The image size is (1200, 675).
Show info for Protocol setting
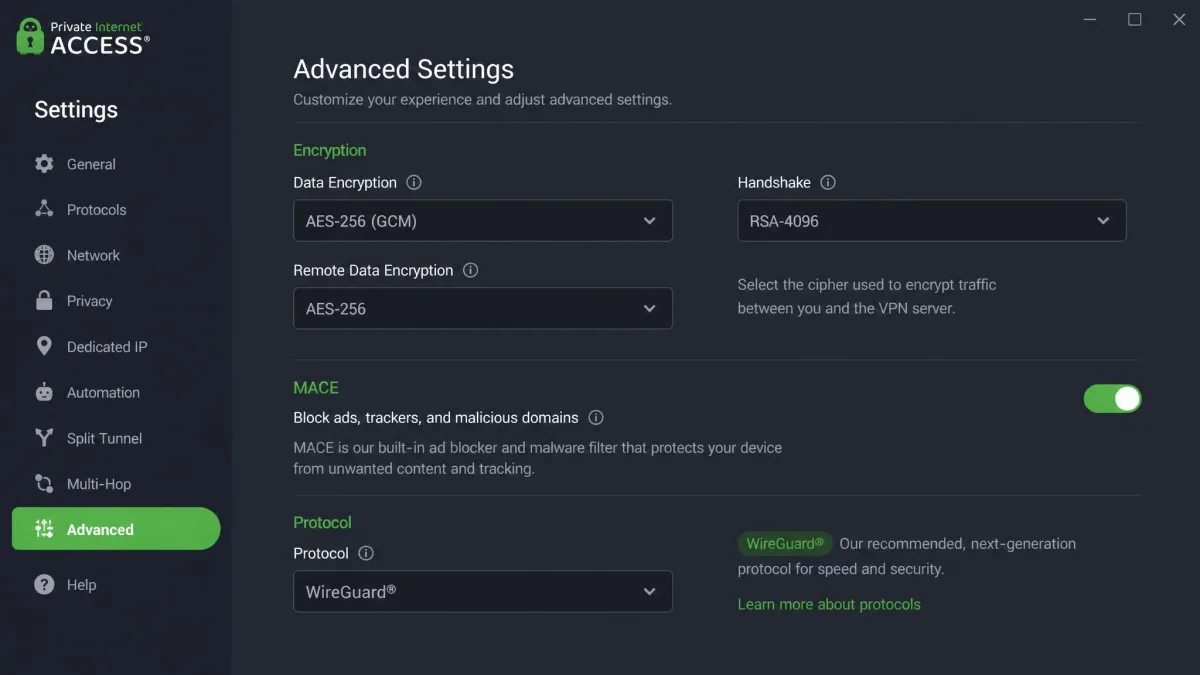366,553
